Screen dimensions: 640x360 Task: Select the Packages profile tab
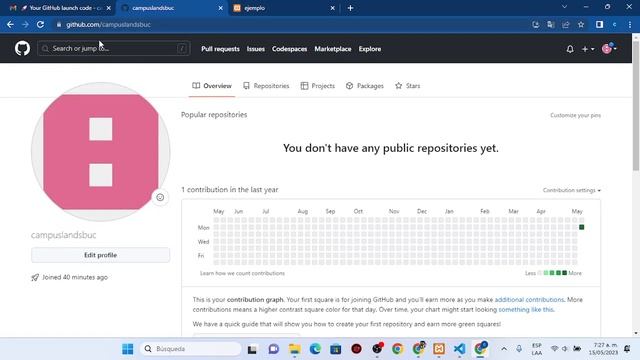365,86
